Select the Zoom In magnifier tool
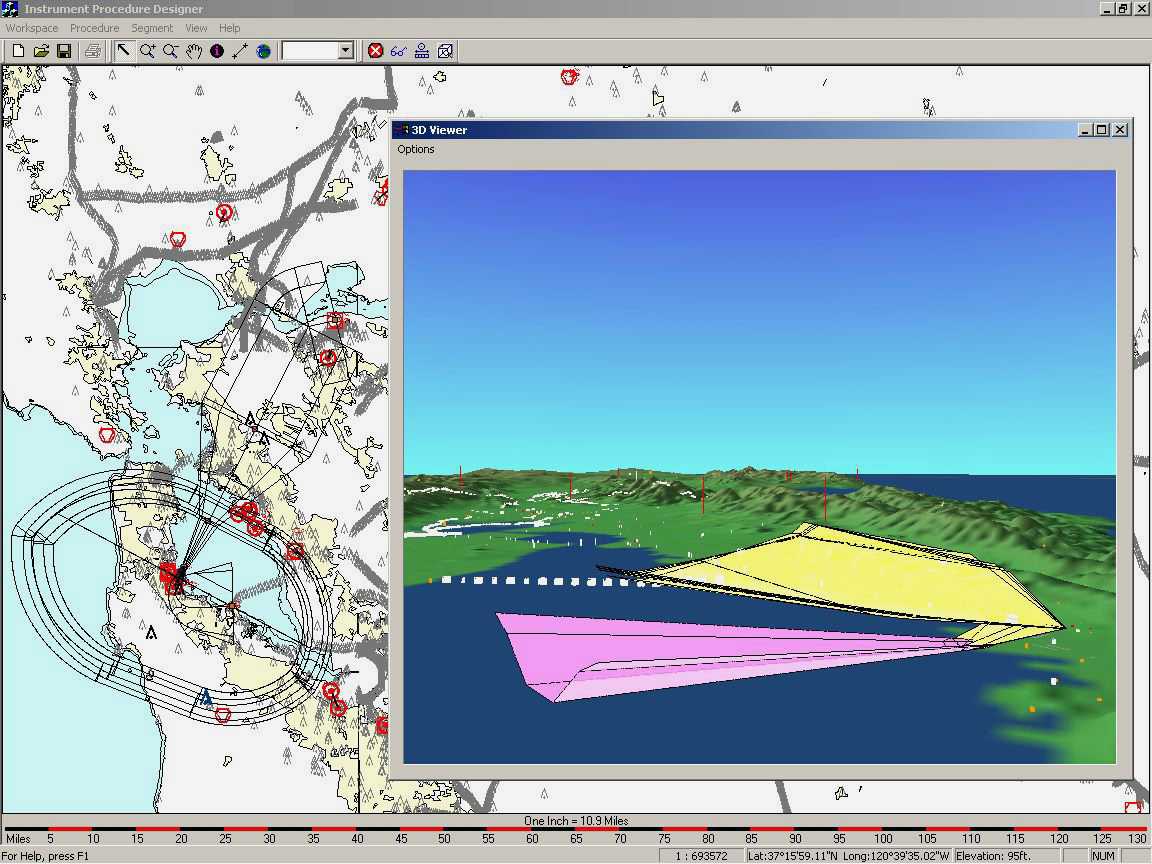Viewport: 1152px width, 864px height. [x=148, y=50]
